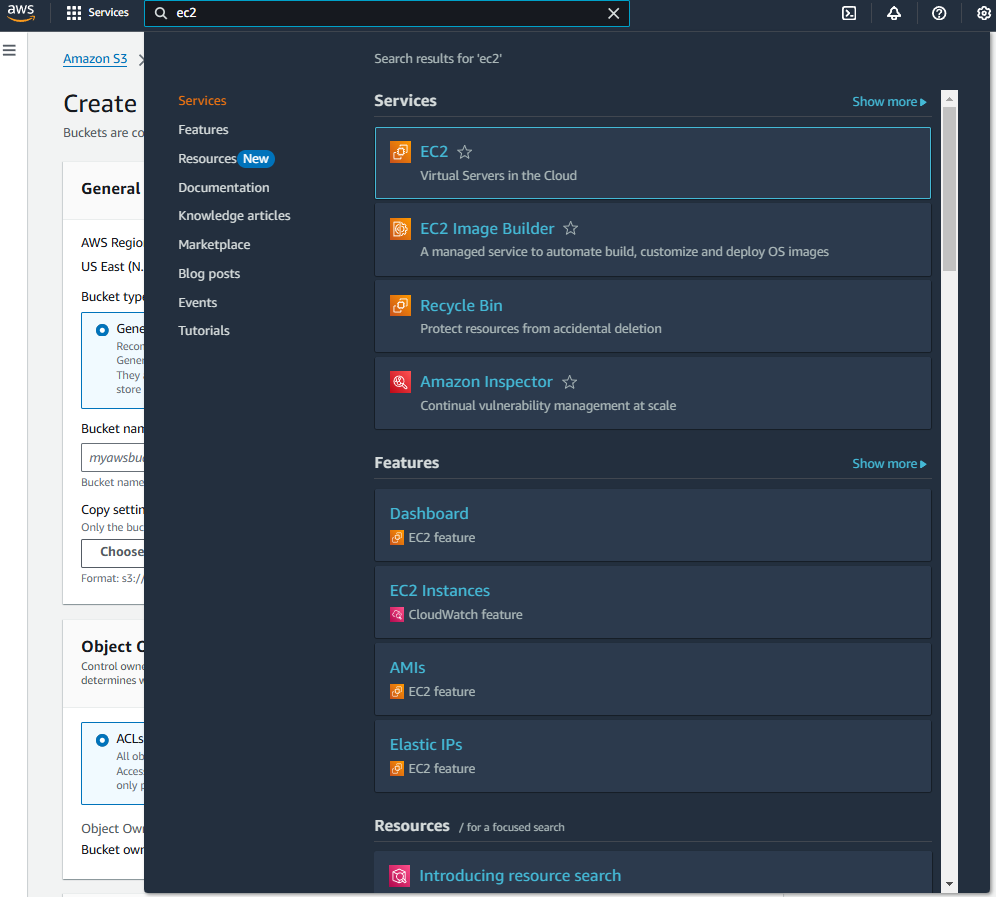Star EC2 as a favorite service

(464, 151)
